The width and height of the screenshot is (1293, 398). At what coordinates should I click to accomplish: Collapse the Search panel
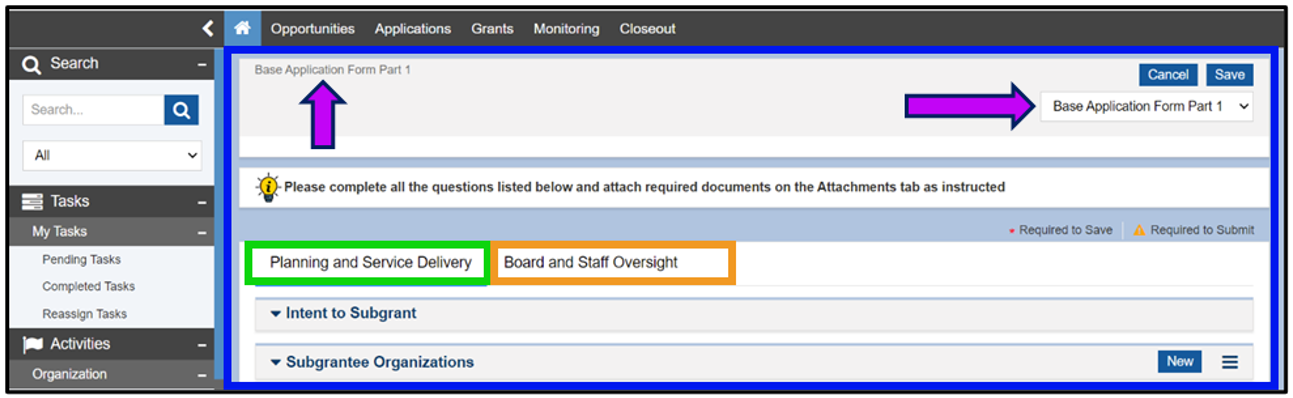pos(202,64)
